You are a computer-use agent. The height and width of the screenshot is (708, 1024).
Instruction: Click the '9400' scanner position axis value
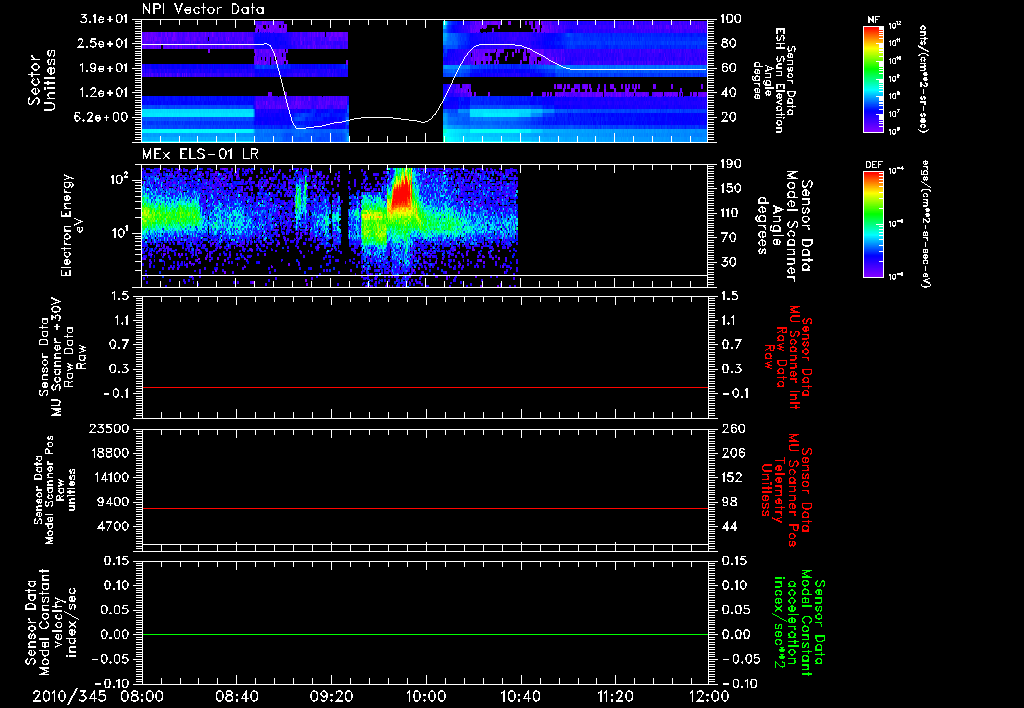click(114, 502)
